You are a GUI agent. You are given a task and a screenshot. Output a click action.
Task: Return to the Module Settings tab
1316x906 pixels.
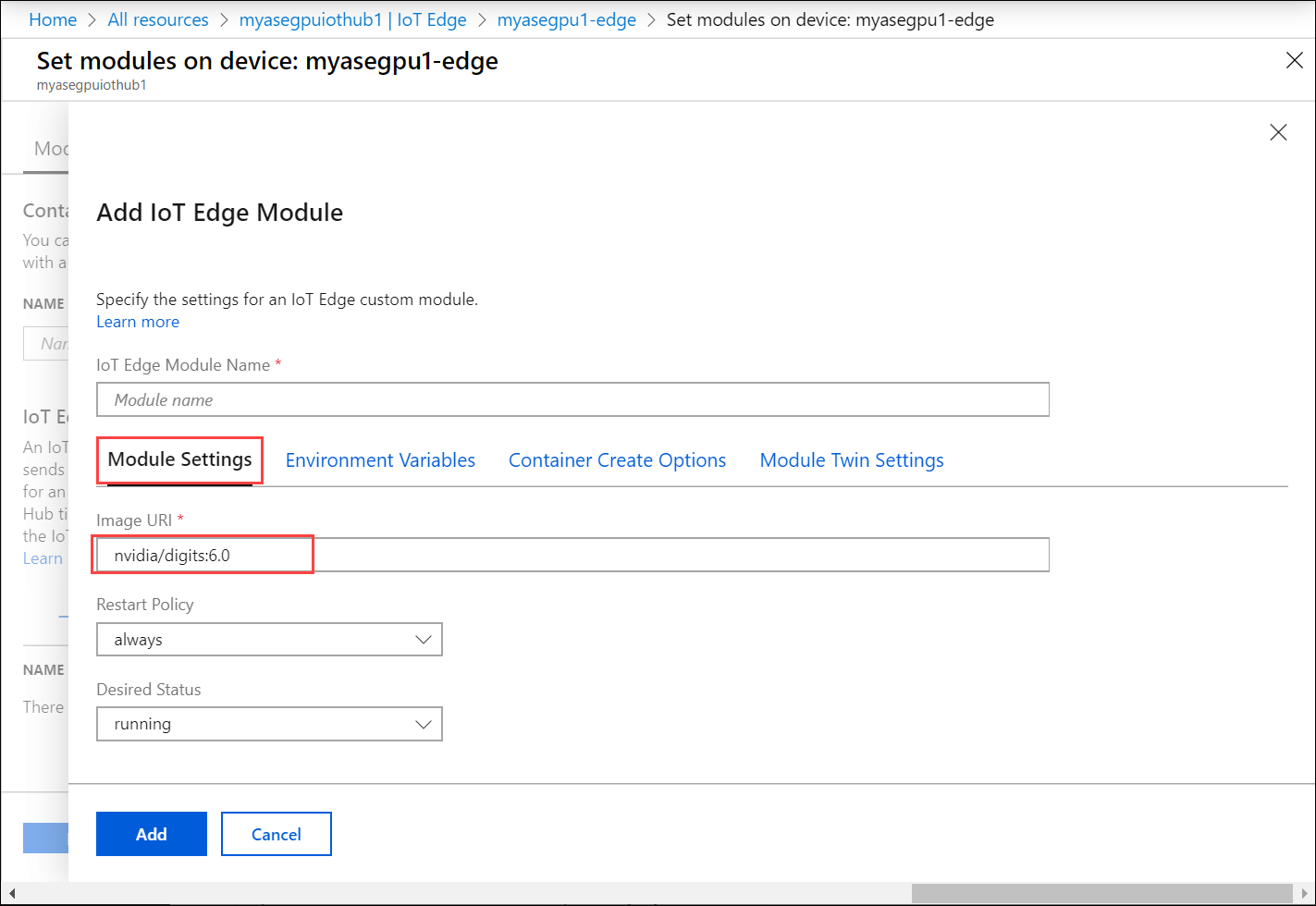pos(178,459)
